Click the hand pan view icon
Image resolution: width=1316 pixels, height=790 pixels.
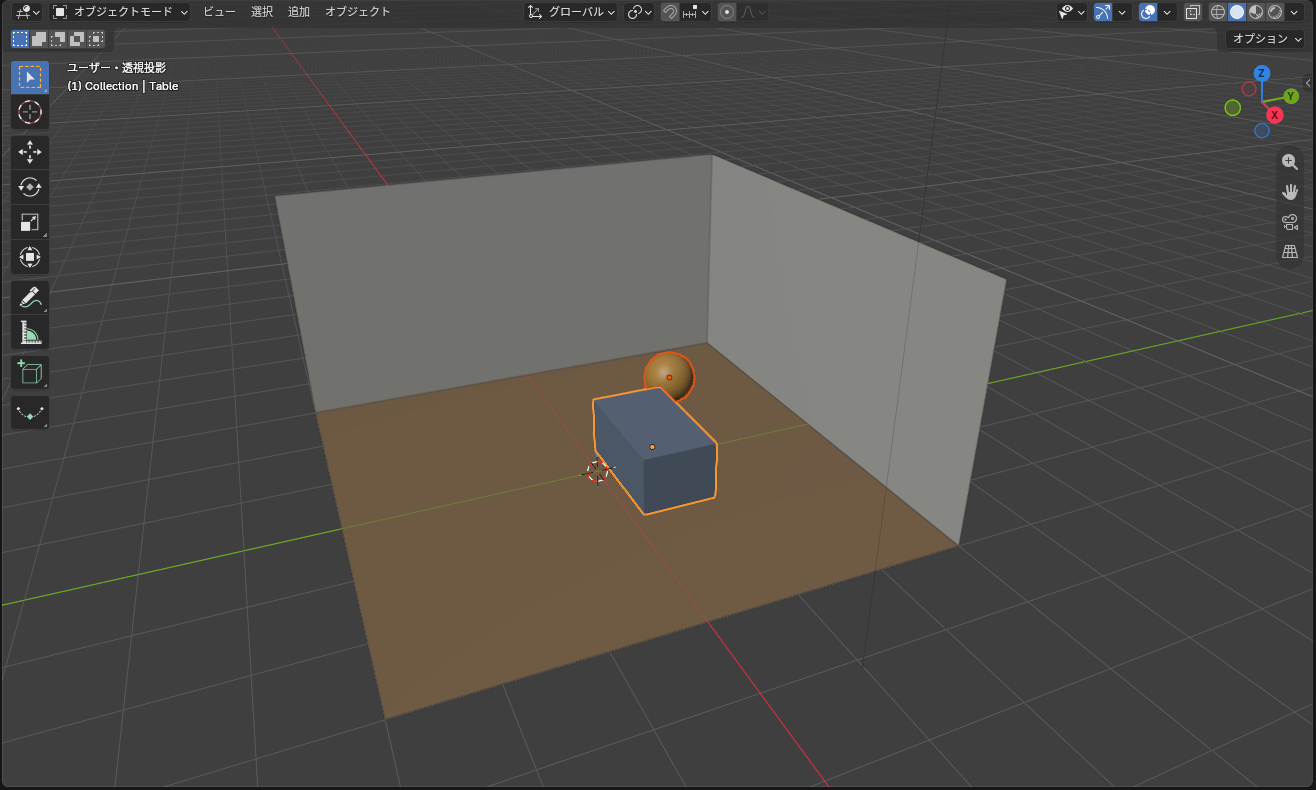[1290, 192]
